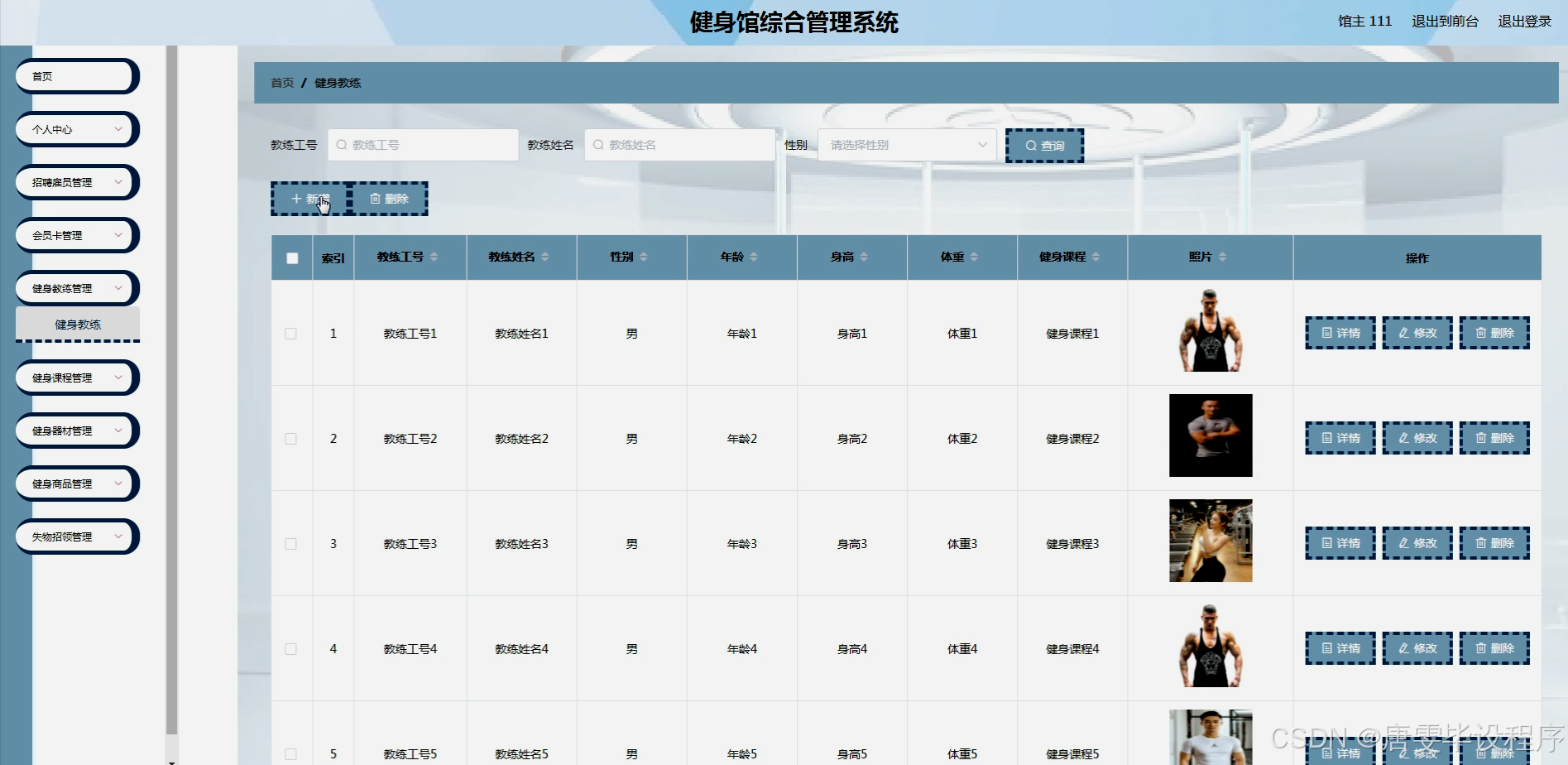Click 修改 for 教练工号4 row

[x=1417, y=648]
